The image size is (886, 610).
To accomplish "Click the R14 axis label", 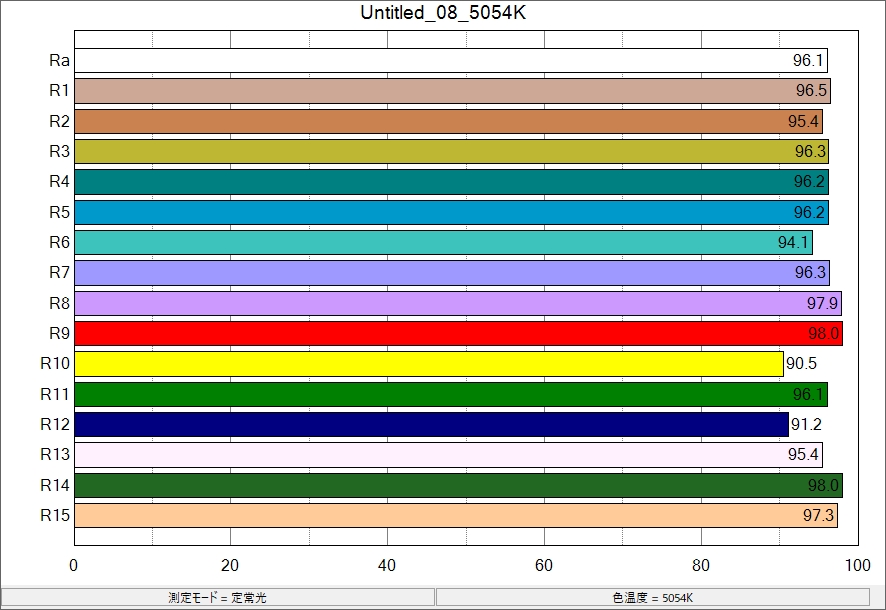I will coord(55,485).
